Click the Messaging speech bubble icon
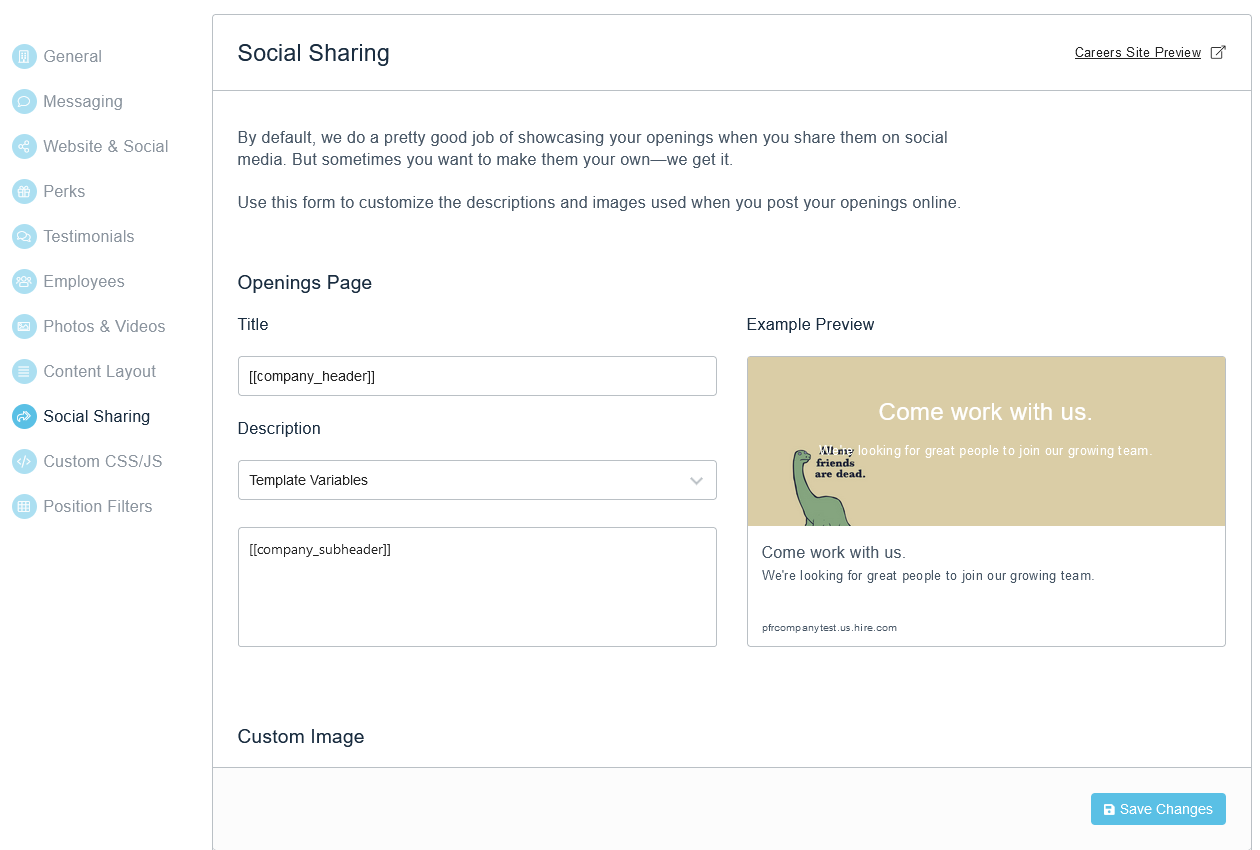The image size is (1260, 850). coord(24,101)
